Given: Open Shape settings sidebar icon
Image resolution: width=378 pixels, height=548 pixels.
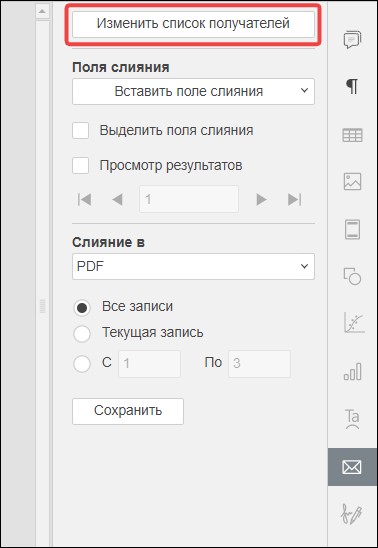Looking at the screenshot, I should click(x=352, y=276).
